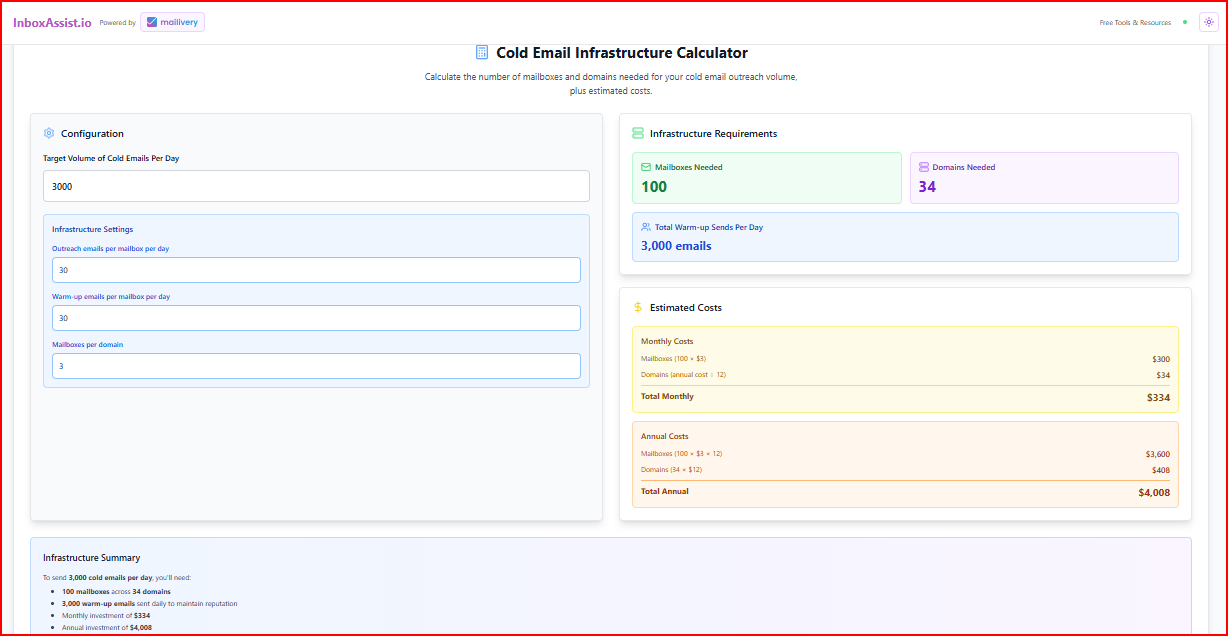Click the Configuration gear icon

[x=48, y=133]
